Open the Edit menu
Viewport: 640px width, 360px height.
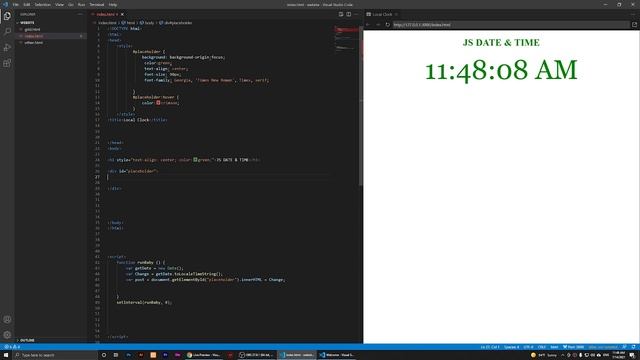[x=27, y=4]
